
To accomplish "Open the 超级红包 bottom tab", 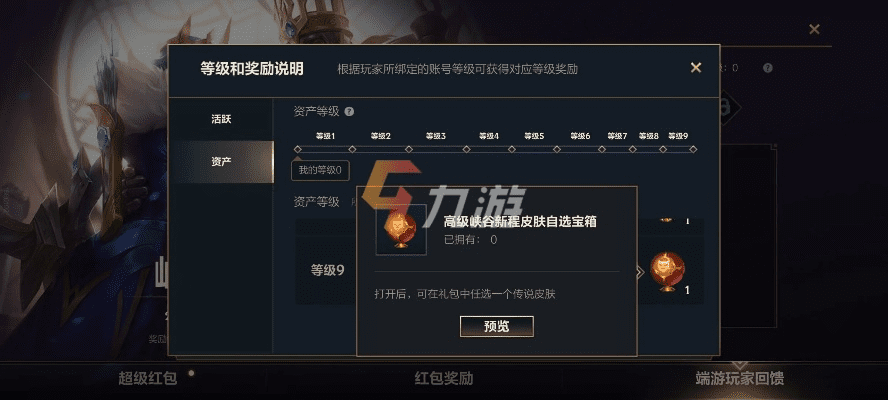I will 148,378.
